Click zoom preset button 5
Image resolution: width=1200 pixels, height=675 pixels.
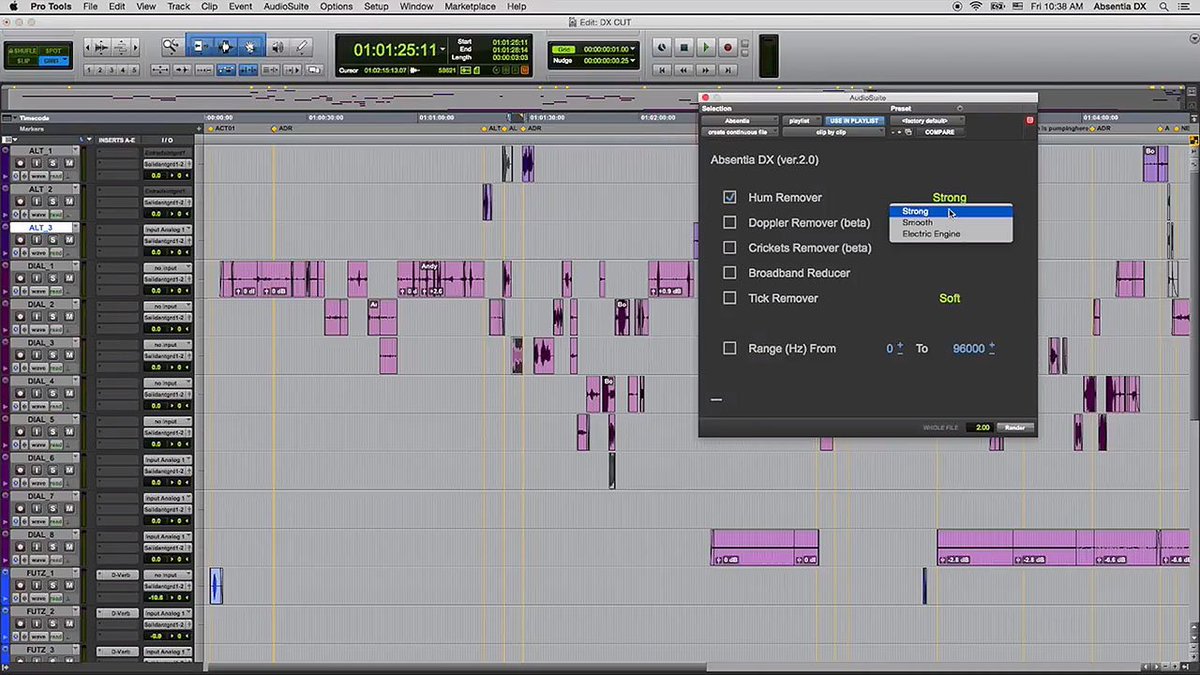coord(134,70)
